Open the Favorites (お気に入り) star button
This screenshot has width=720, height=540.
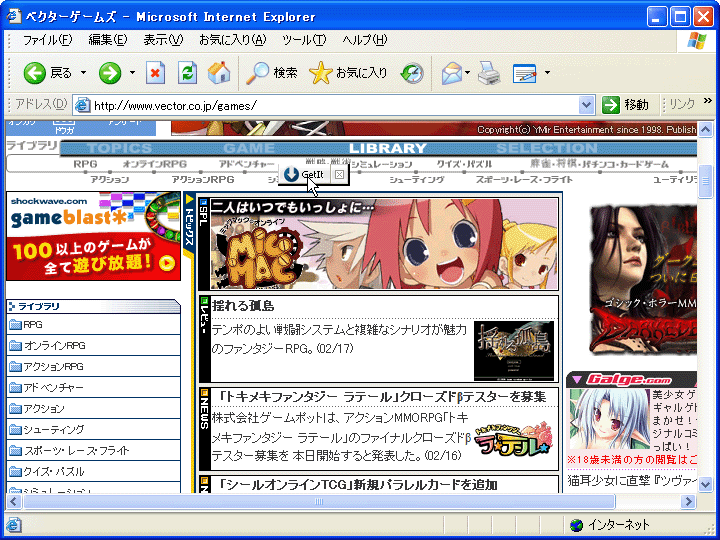point(349,73)
